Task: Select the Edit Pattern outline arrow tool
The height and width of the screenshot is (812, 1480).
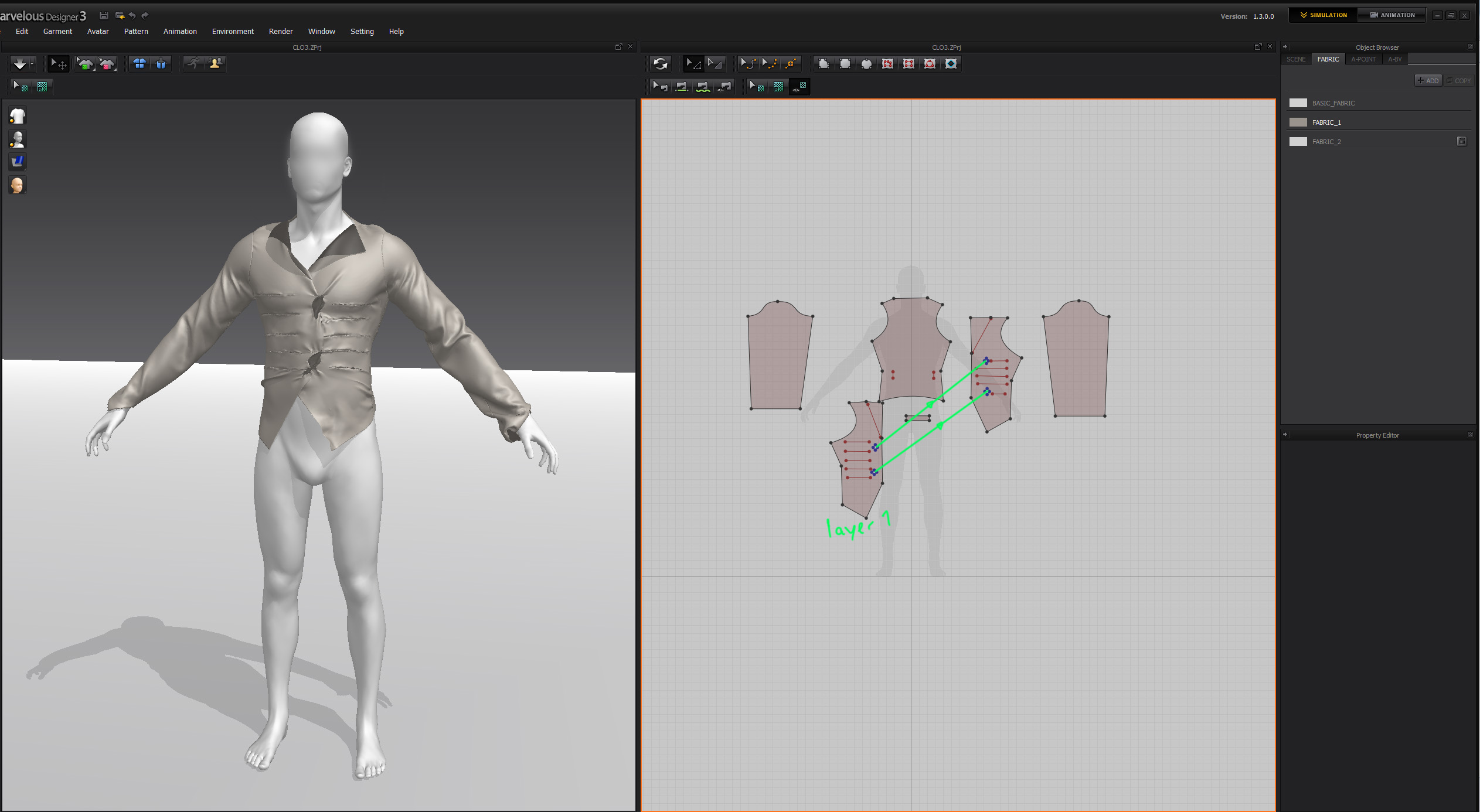Action: tap(715, 64)
